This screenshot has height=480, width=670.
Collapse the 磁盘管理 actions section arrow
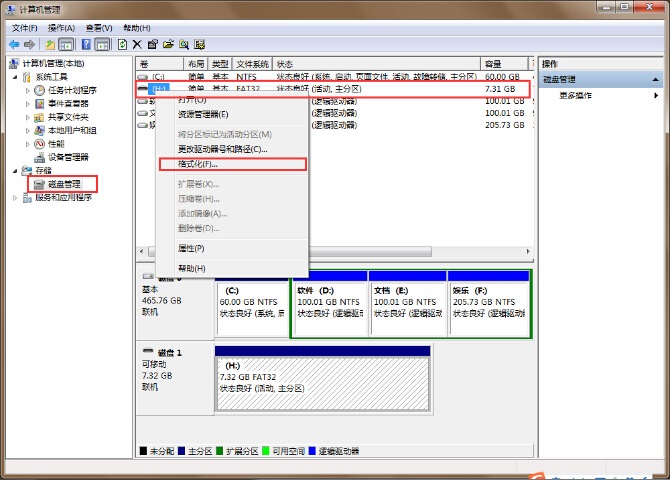(x=658, y=78)
